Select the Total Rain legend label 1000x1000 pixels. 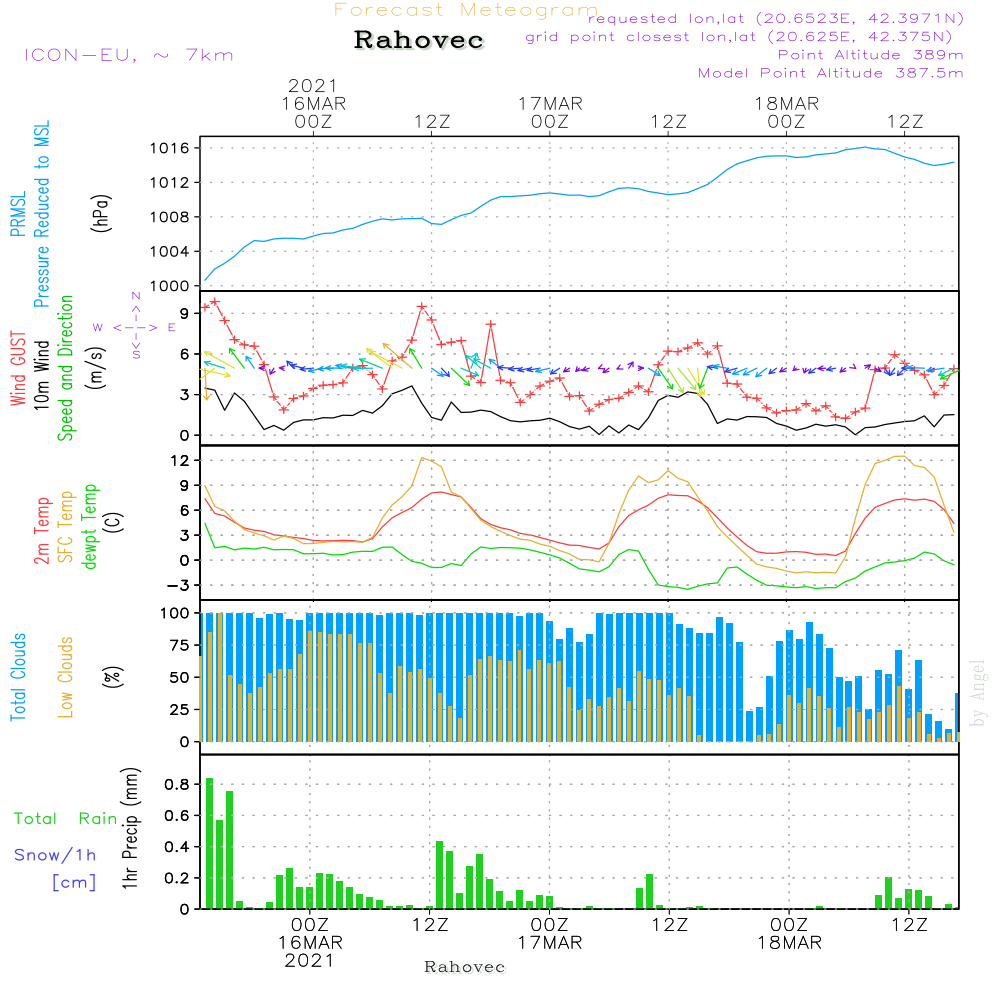(x=66, y=818)
